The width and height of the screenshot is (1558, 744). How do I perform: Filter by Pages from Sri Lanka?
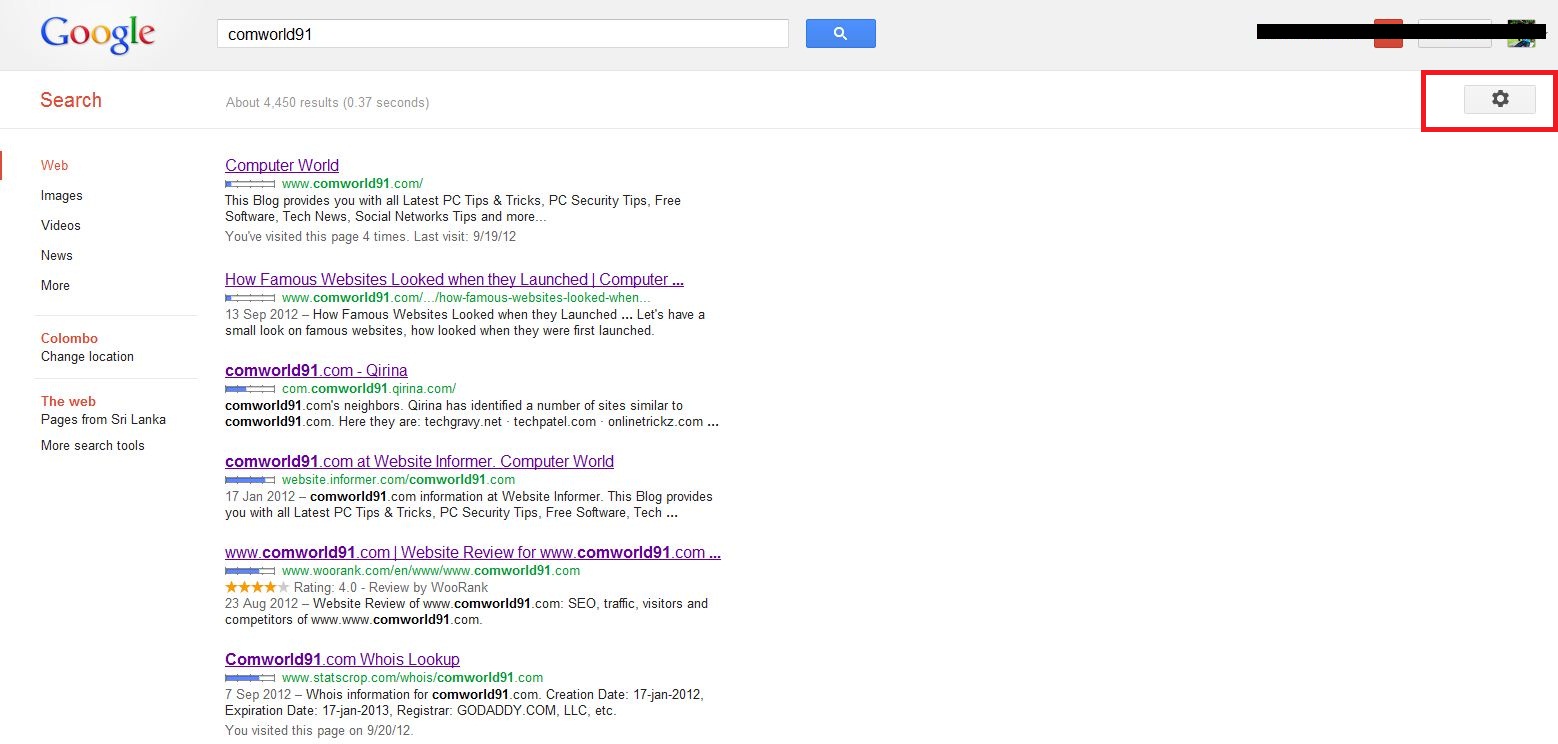coord(103,419)
